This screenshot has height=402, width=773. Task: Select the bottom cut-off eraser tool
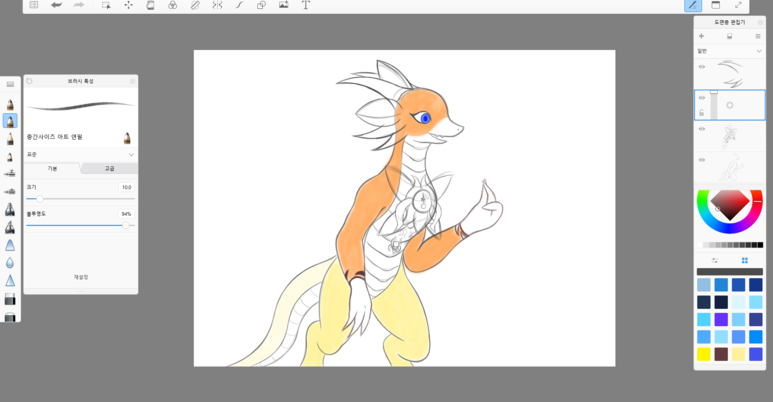(x=10, y=317)
